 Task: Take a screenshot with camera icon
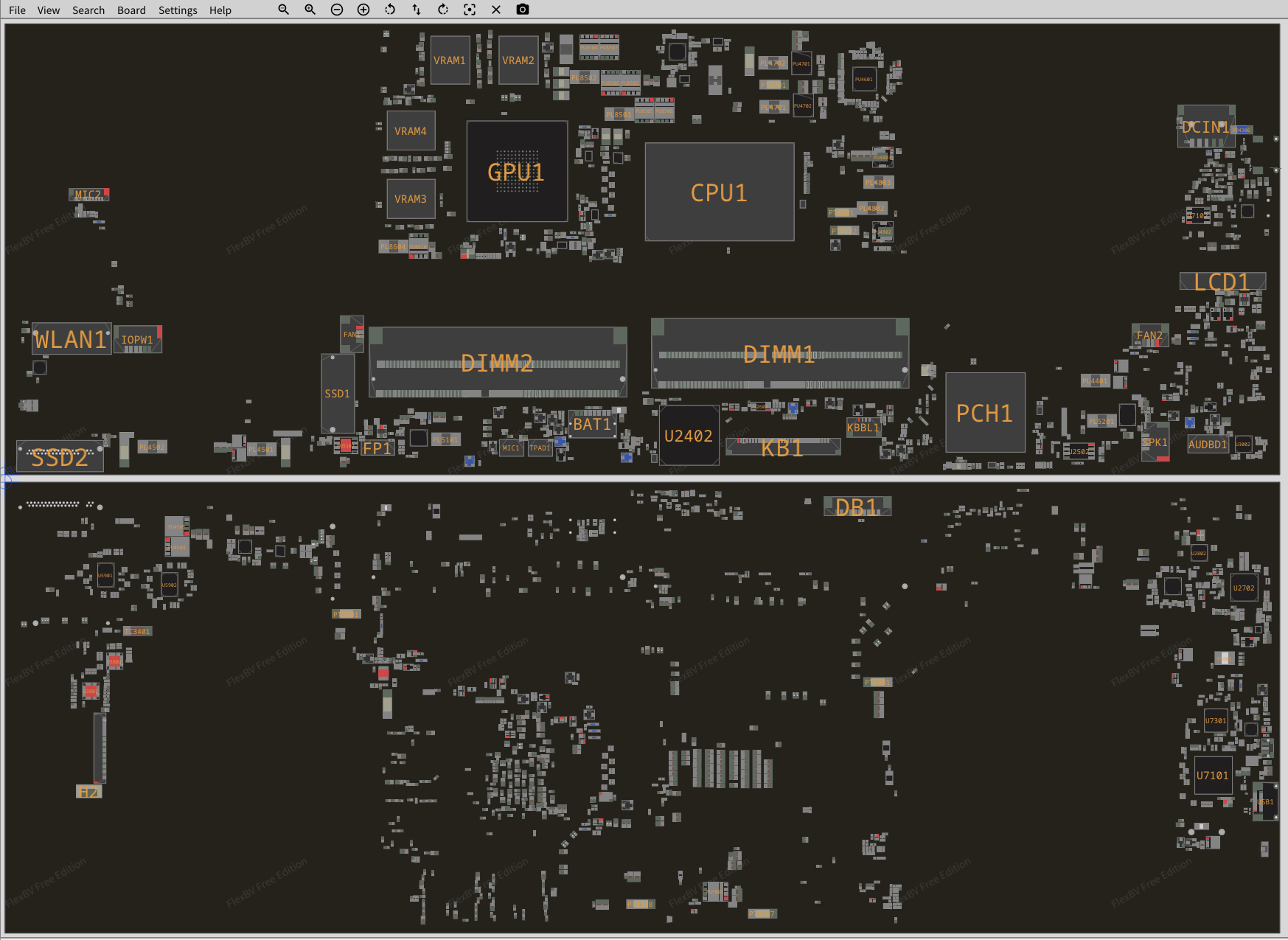[x=523, y=10]
